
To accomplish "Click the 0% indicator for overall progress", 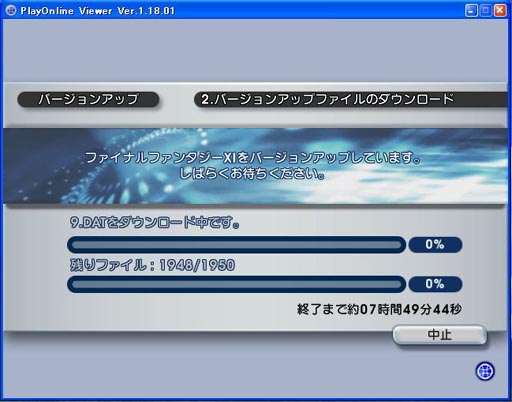I will (435, 284).
